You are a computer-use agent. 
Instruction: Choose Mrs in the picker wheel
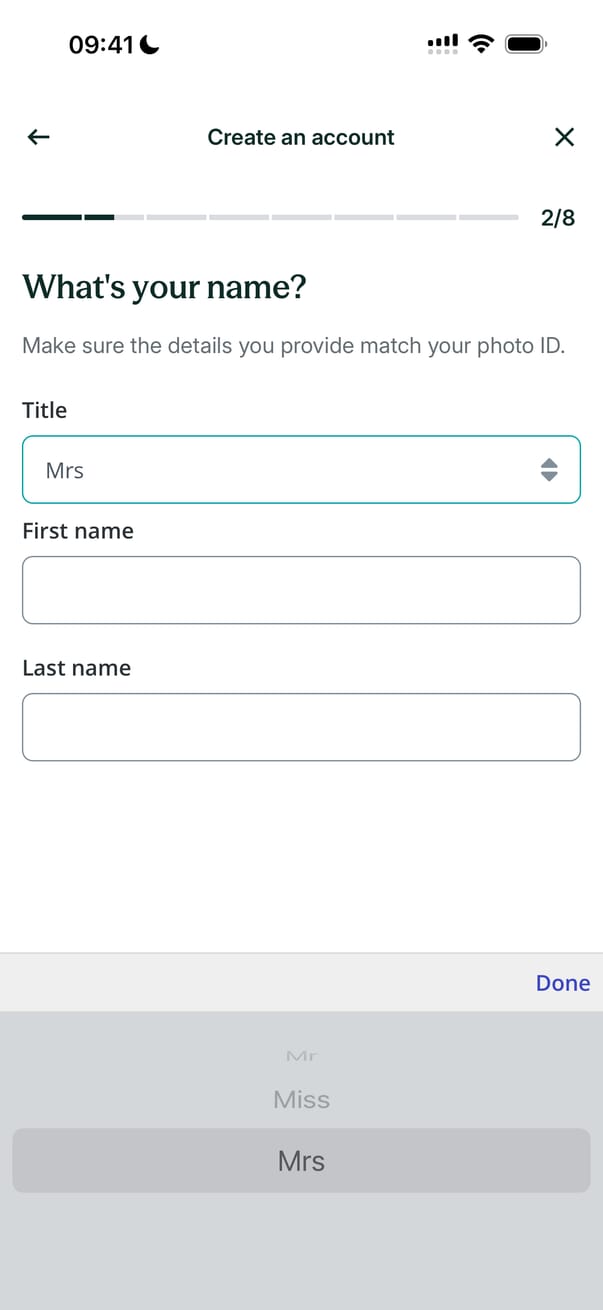click(301, 1161)
